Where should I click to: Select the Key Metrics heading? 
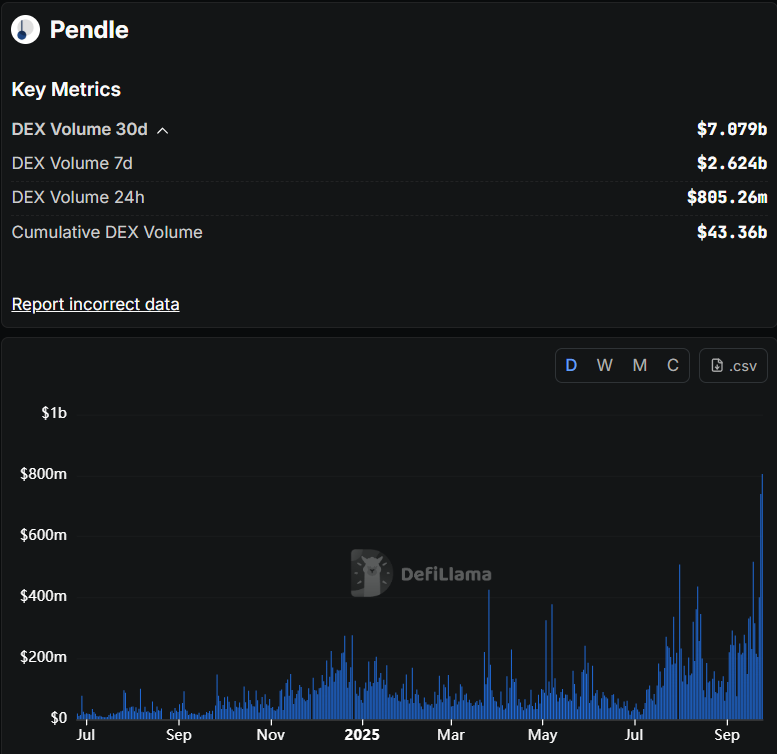pos(66,90)
